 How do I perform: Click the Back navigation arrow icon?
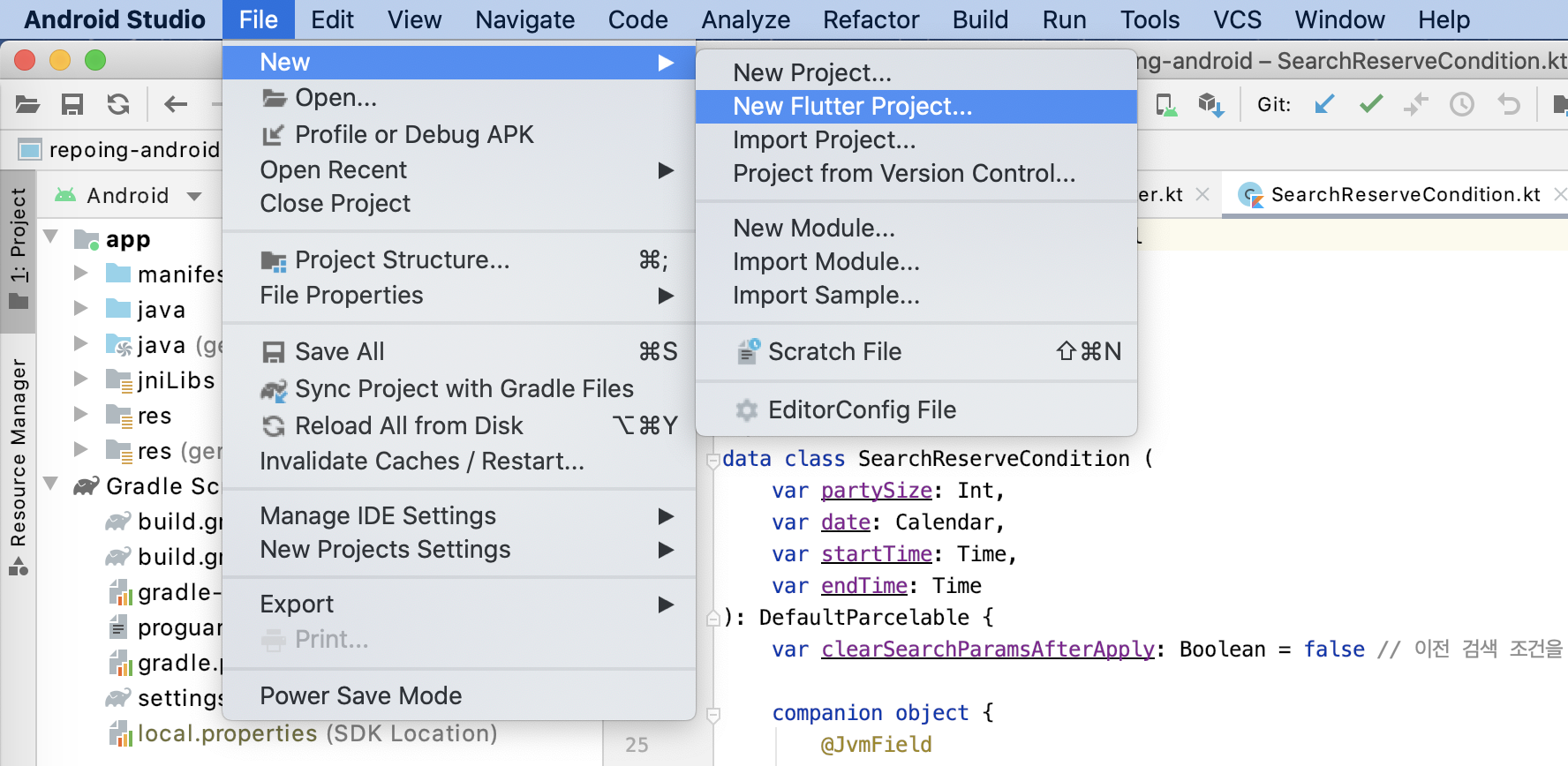pos(176,105)
